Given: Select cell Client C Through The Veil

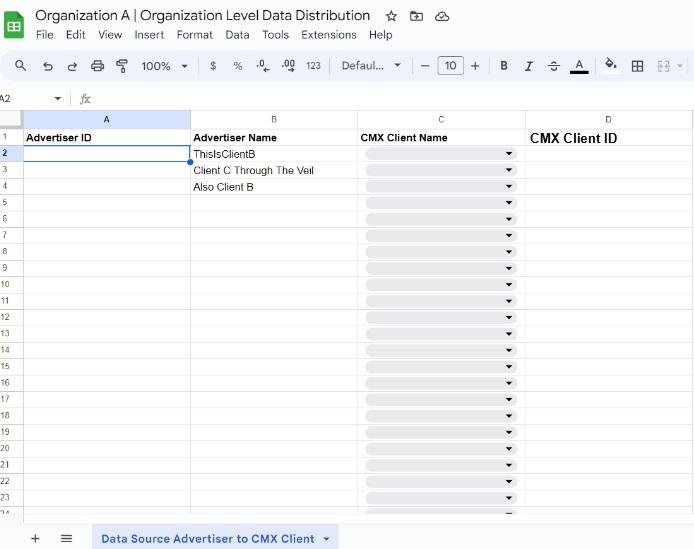Looking at the screenshot, I should click(274, 170).
